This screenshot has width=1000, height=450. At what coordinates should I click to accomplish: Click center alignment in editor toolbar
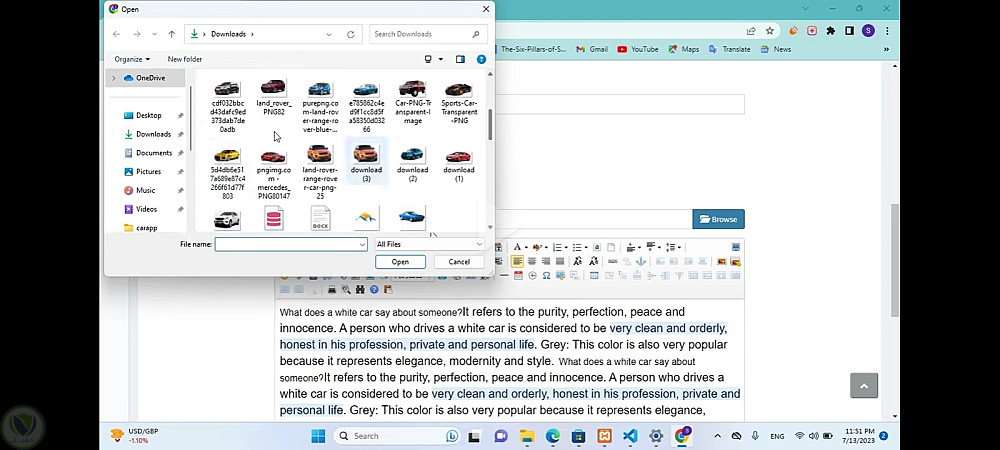[532, 261]
